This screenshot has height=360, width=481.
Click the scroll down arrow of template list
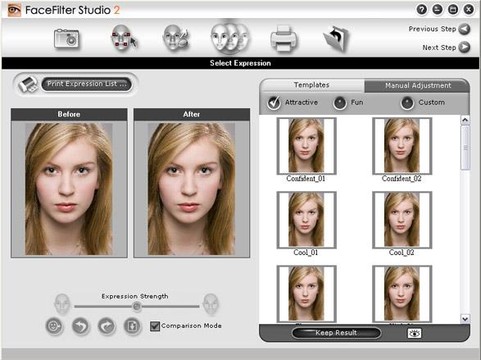(x=465, y=319)
